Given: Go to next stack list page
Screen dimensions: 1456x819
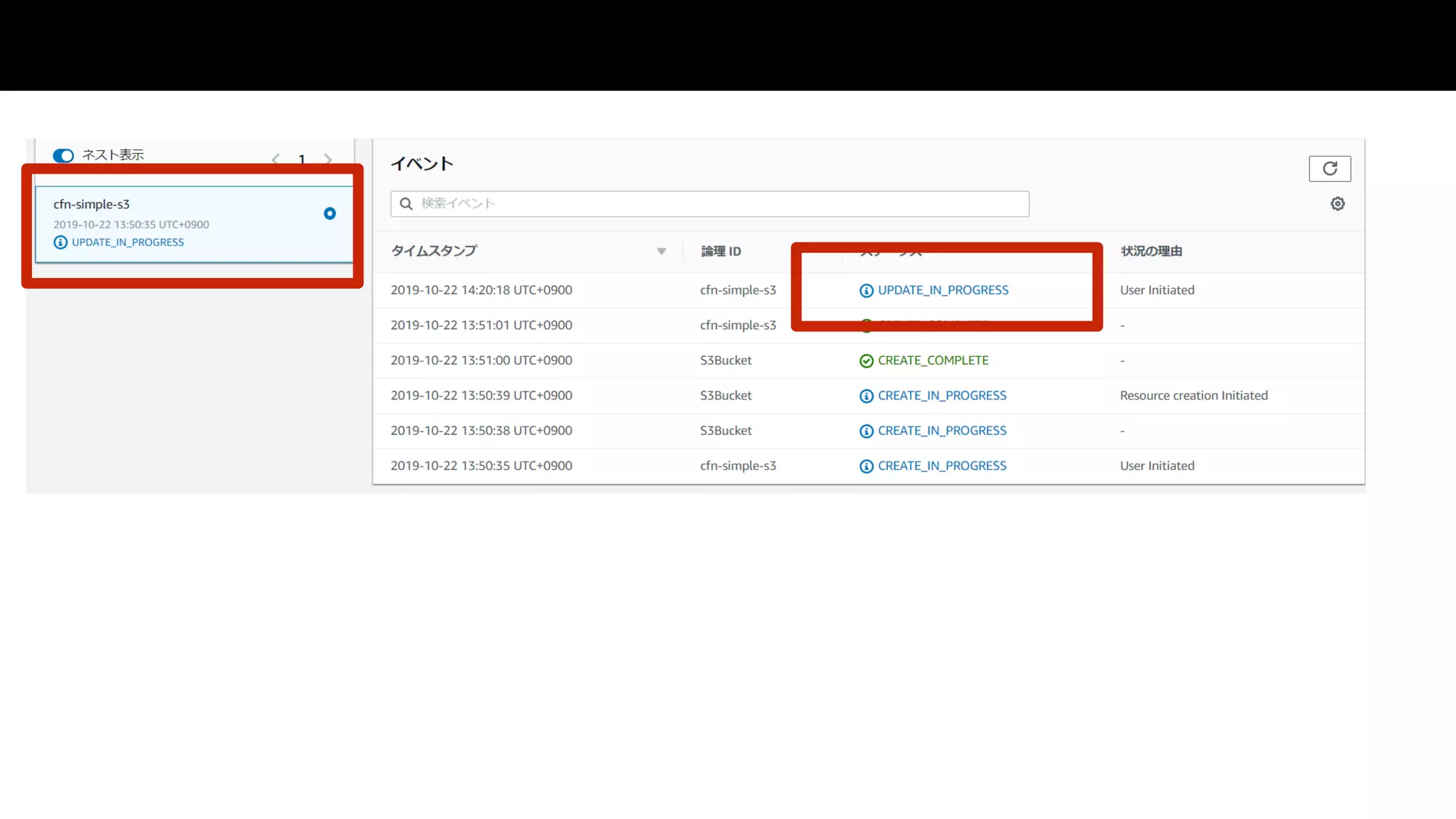Looking at the screenshot, I should (328, 159).
